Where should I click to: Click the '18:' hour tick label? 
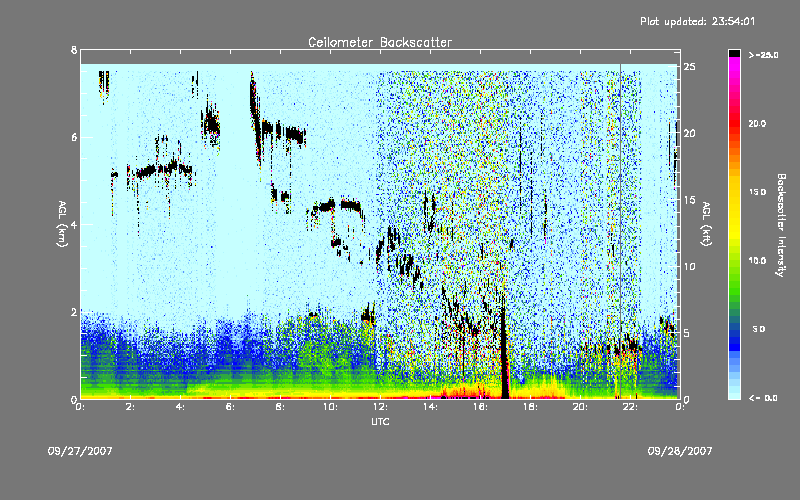pyautogui.click(x=530, y=407)
